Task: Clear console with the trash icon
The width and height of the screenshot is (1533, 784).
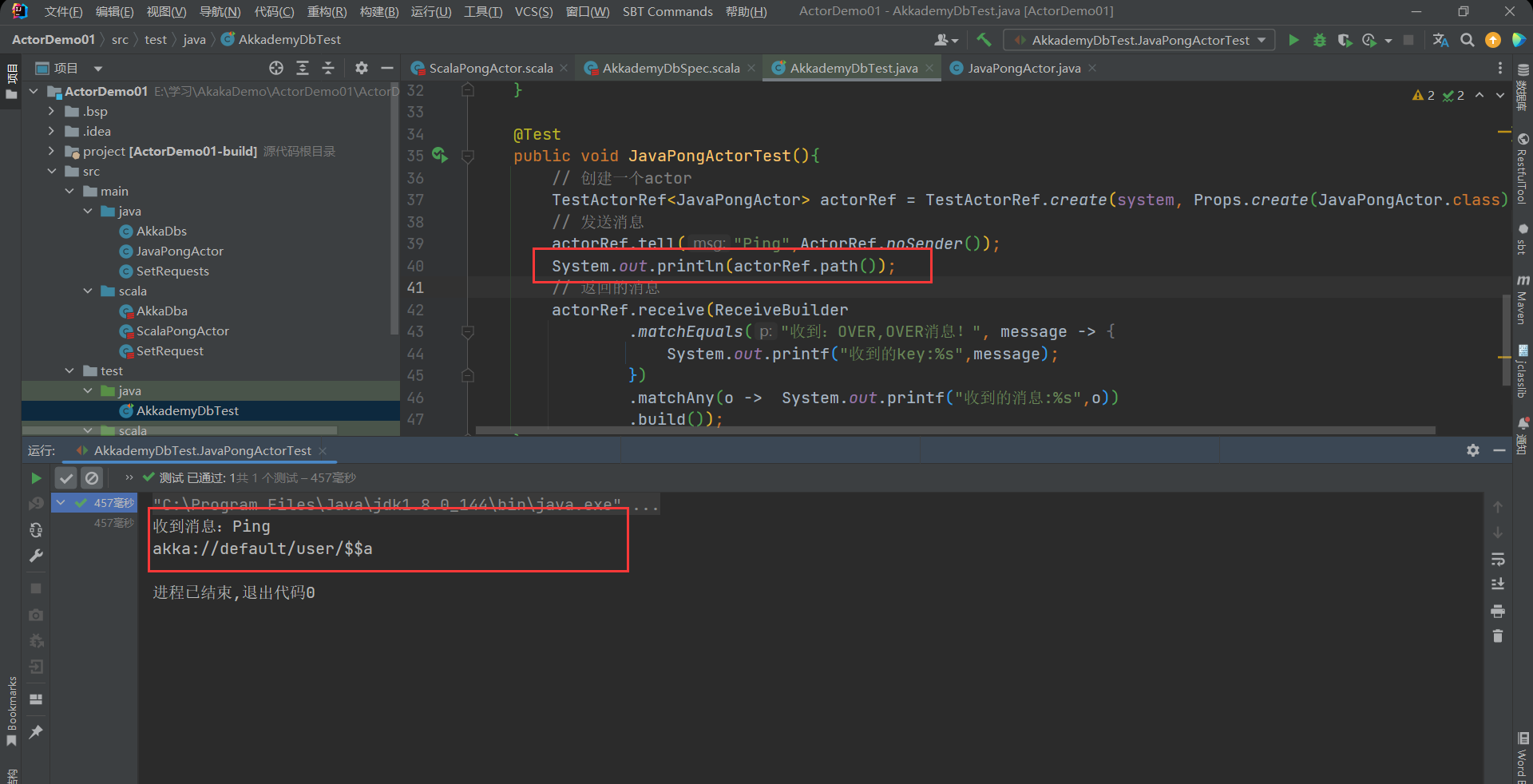Action: coord(1498,636)
